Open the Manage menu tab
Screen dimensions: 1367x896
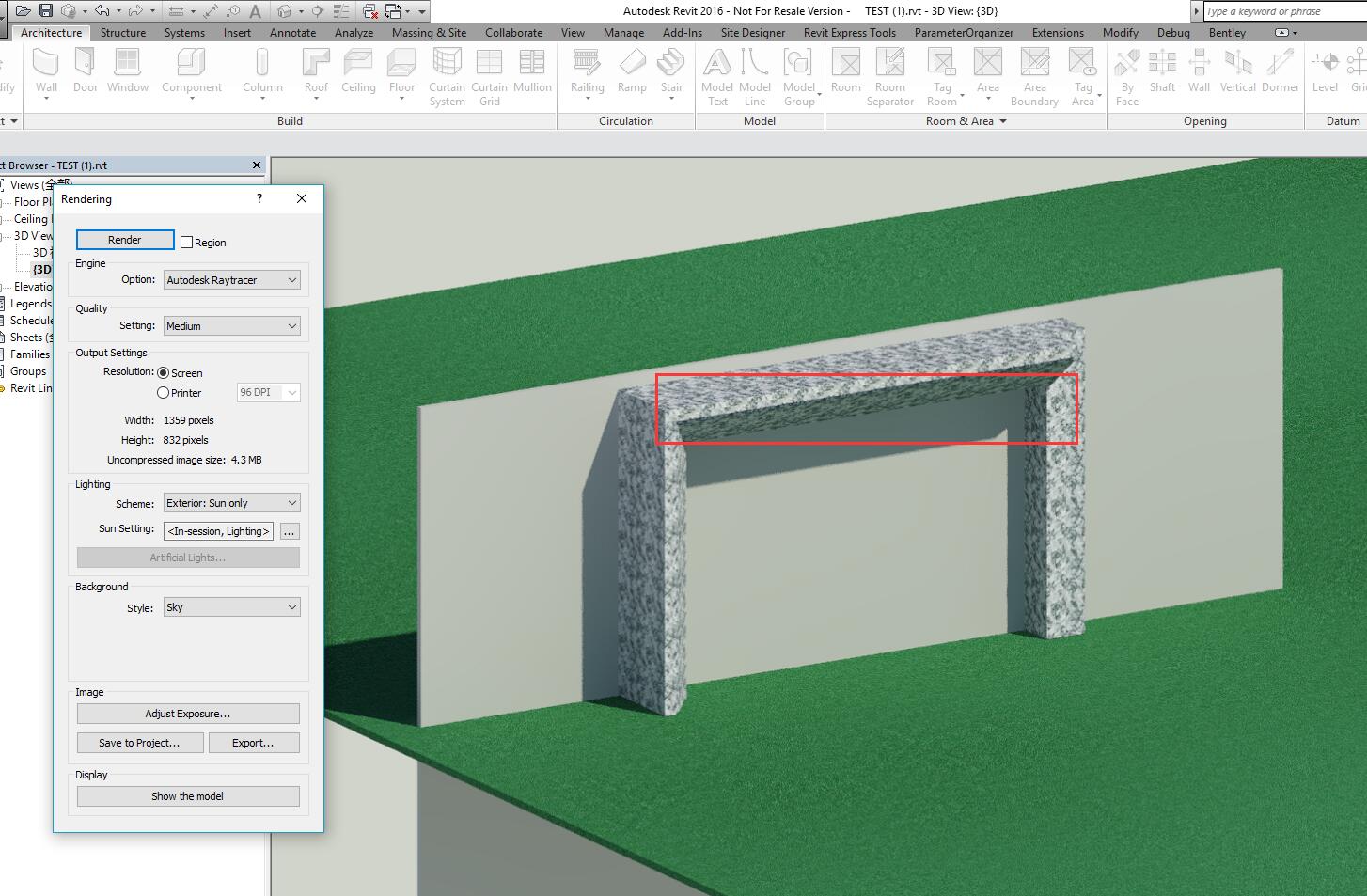pos(623,32)
